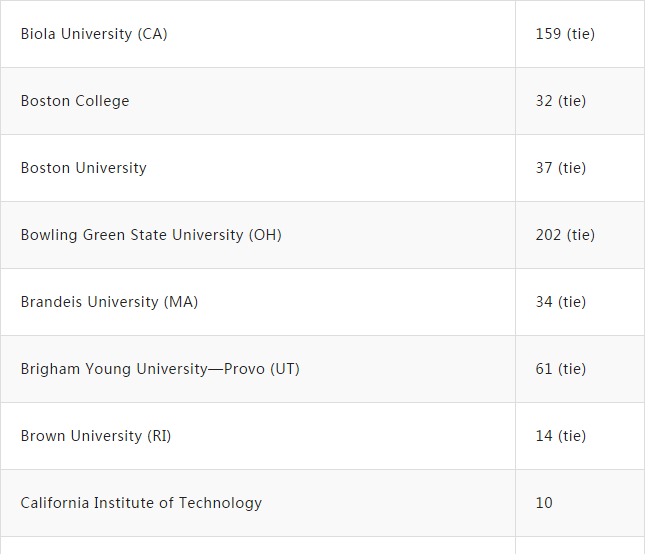Select the rank 10 cell for Caltech

[544, 503]
